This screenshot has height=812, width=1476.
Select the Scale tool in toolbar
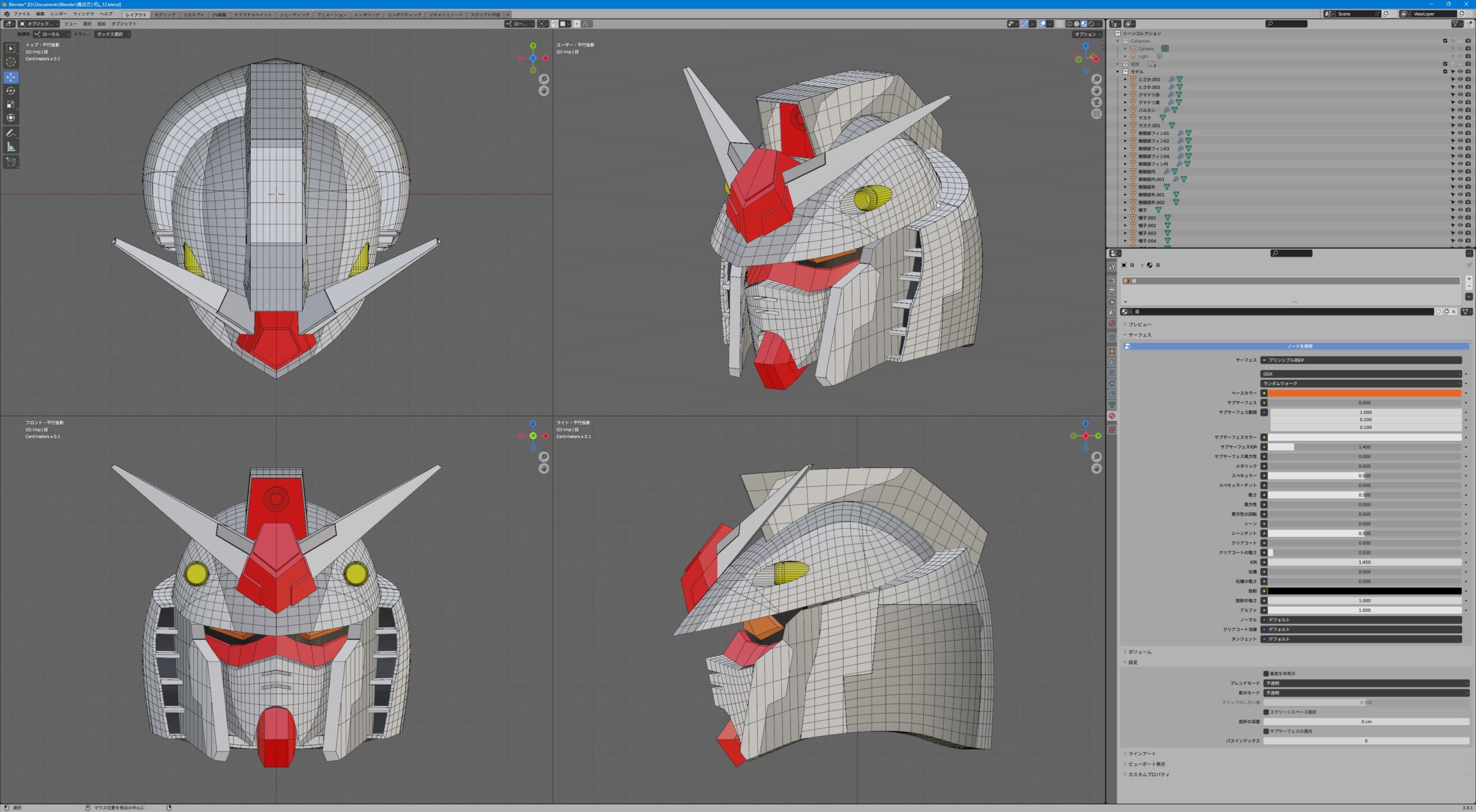point(11,104)
